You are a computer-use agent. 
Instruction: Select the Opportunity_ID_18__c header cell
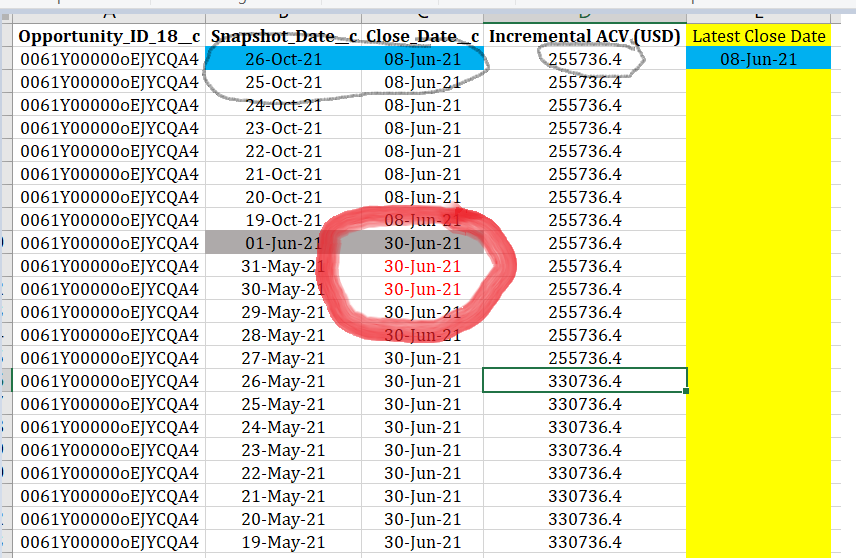pos(109,36)
